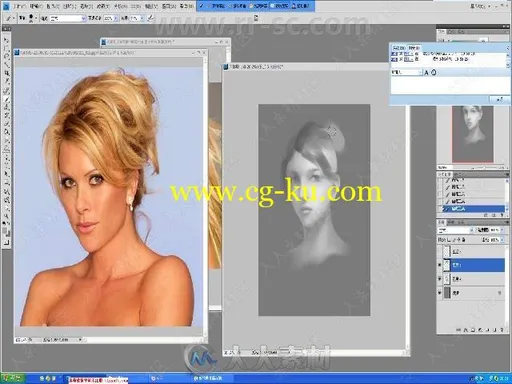Select the Crop tool
Viewport: 512px width, 384px height.
click(6, 73)
